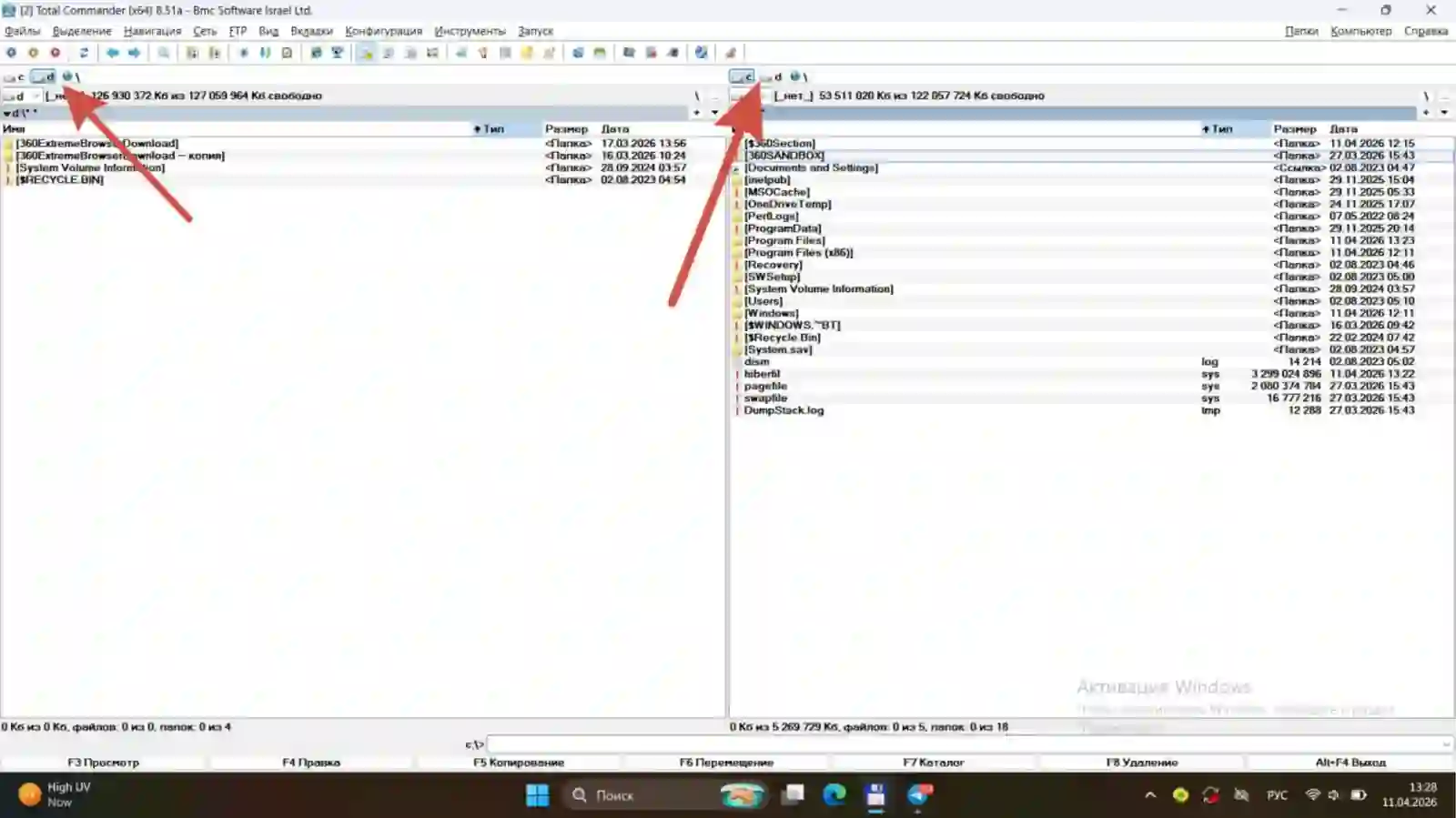
Task: Select [Windows] folder in right panel
Action: coord(771,313)
